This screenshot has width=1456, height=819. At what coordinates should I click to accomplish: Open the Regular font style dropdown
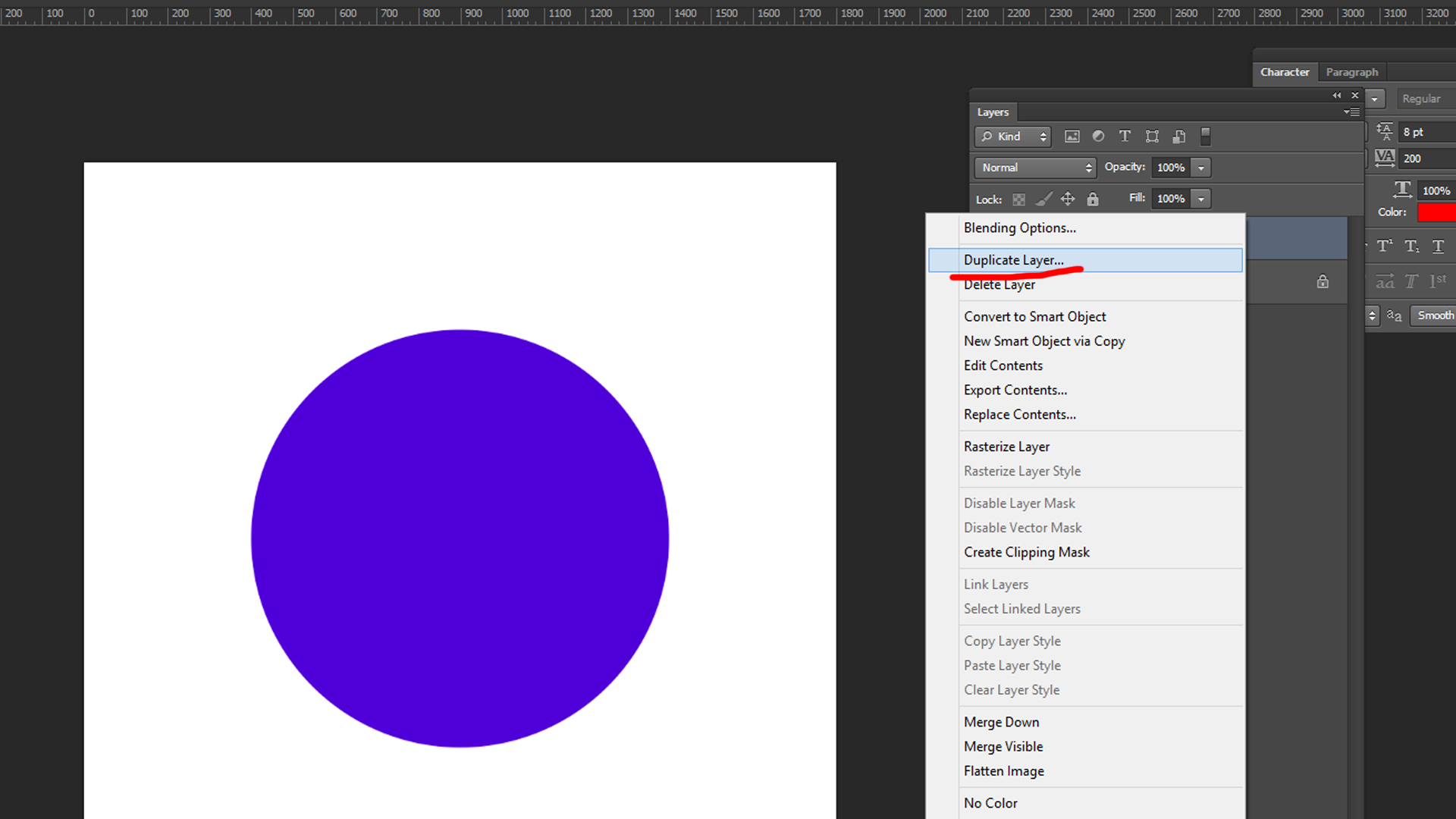(x=1426, y=99)
